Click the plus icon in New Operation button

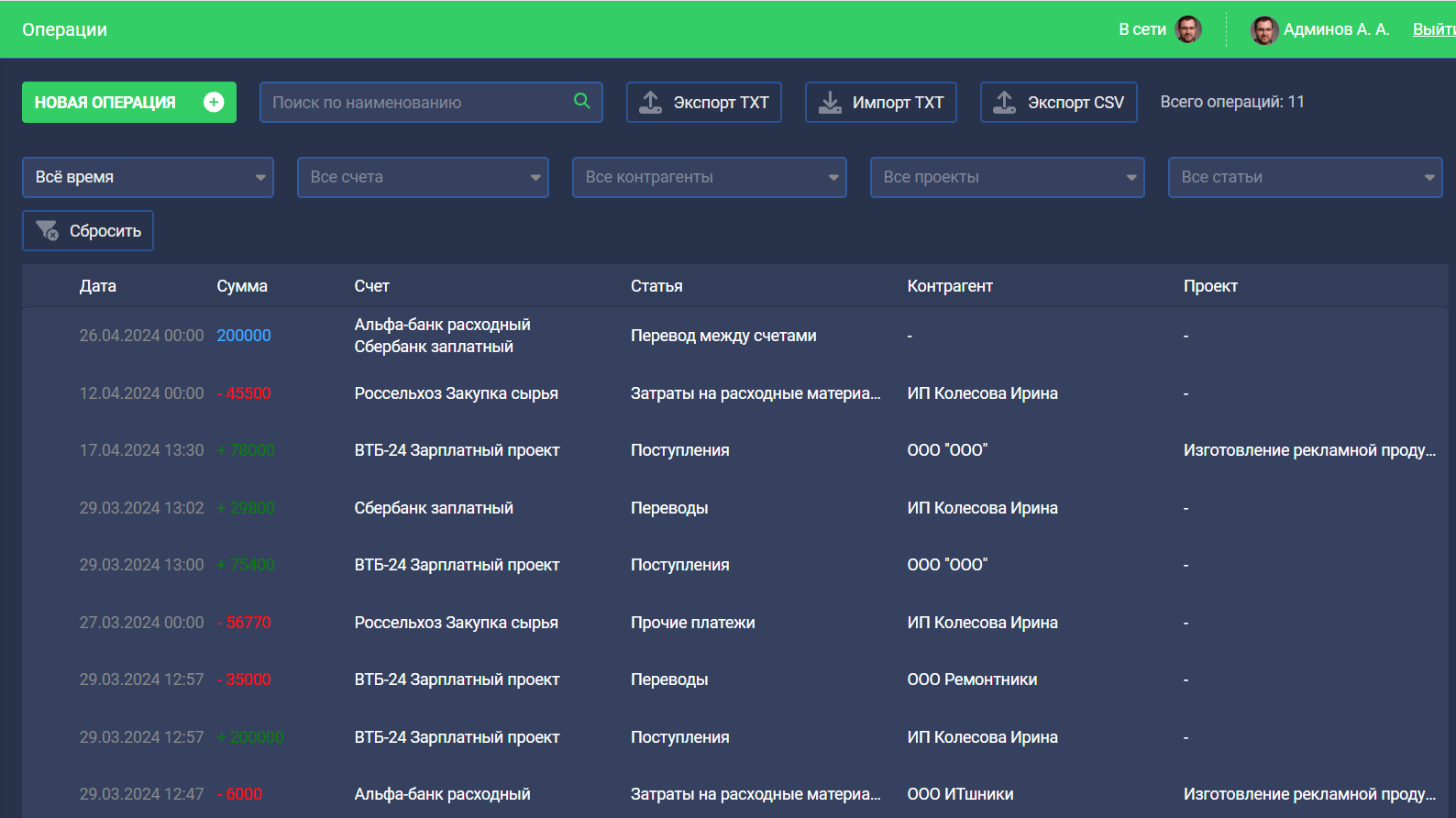(x=214, y=102)
